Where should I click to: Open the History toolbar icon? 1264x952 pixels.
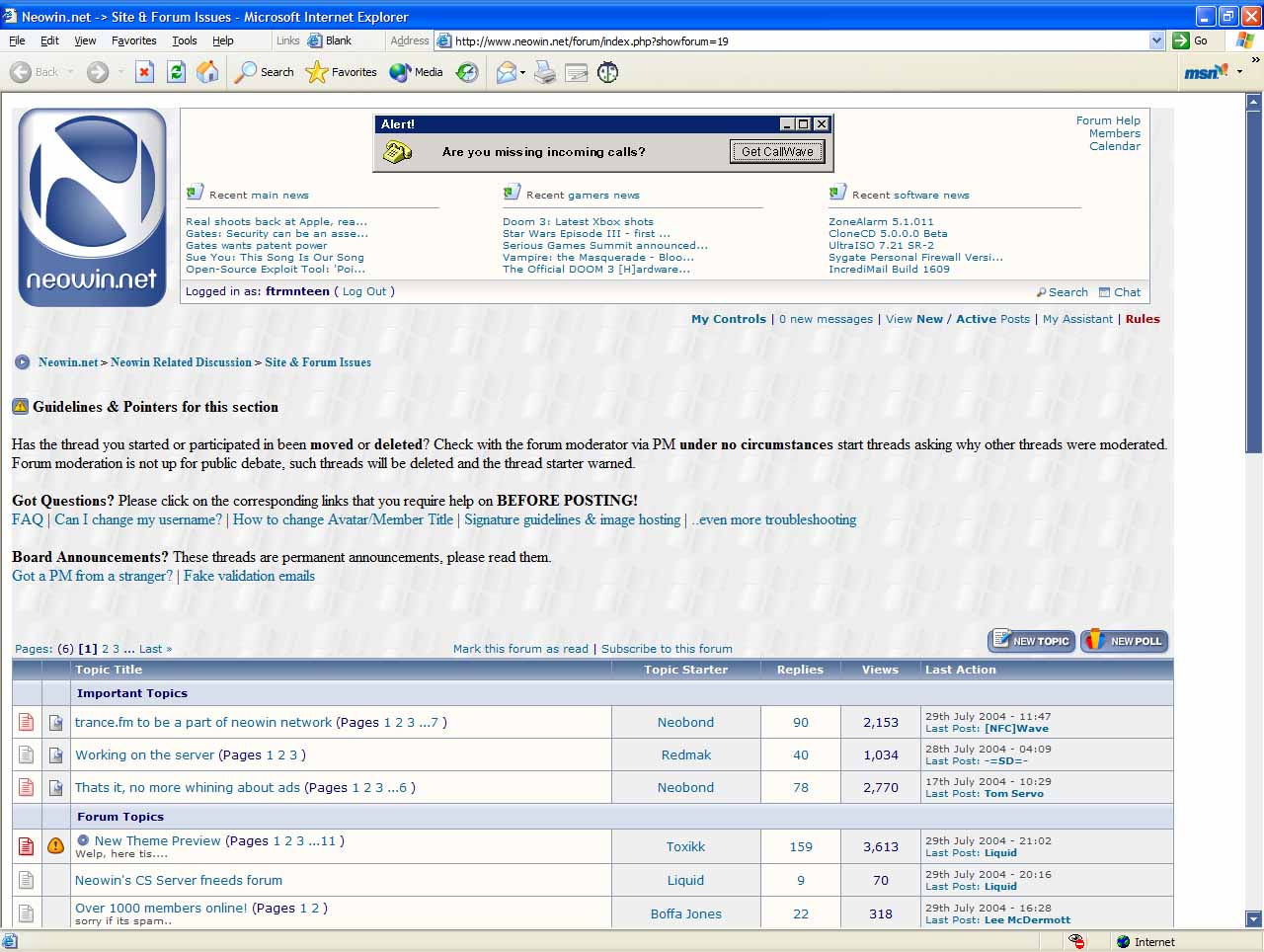click(x=467, y=72)
